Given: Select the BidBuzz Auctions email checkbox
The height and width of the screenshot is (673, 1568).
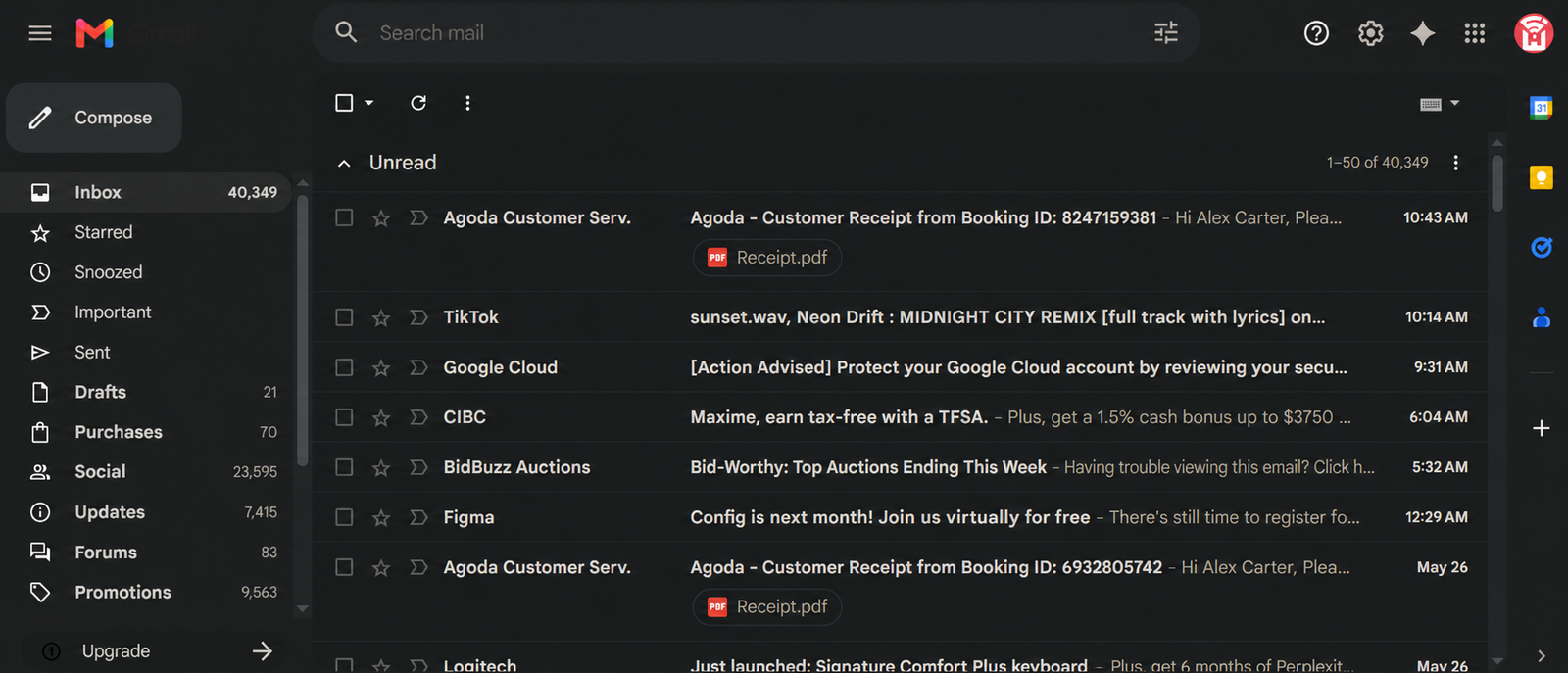Looking at the screenshot, I should (344, 467).
